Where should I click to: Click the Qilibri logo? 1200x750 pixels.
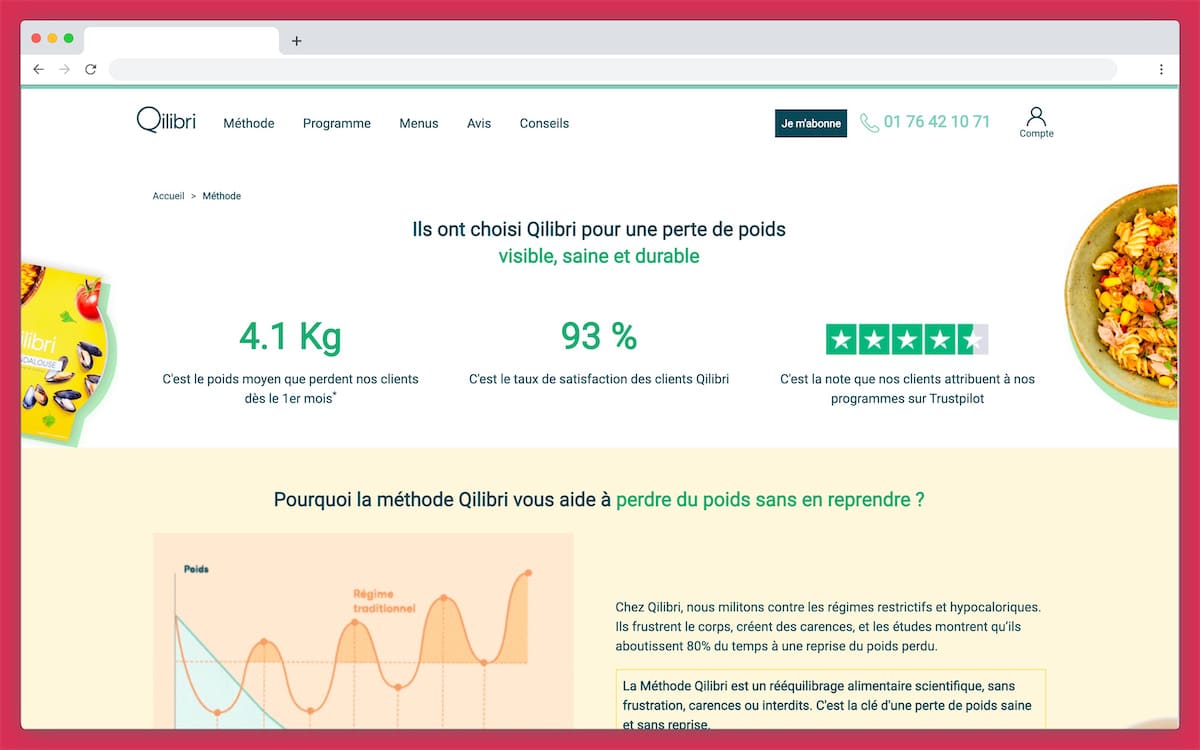(166, 121)
